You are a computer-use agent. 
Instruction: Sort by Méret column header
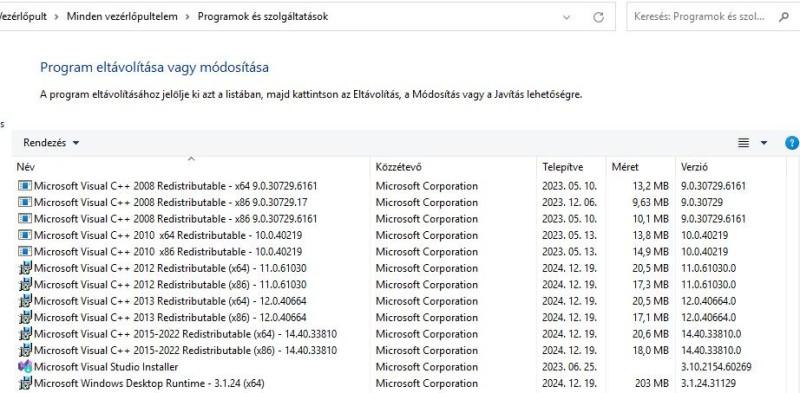(640, 167)
